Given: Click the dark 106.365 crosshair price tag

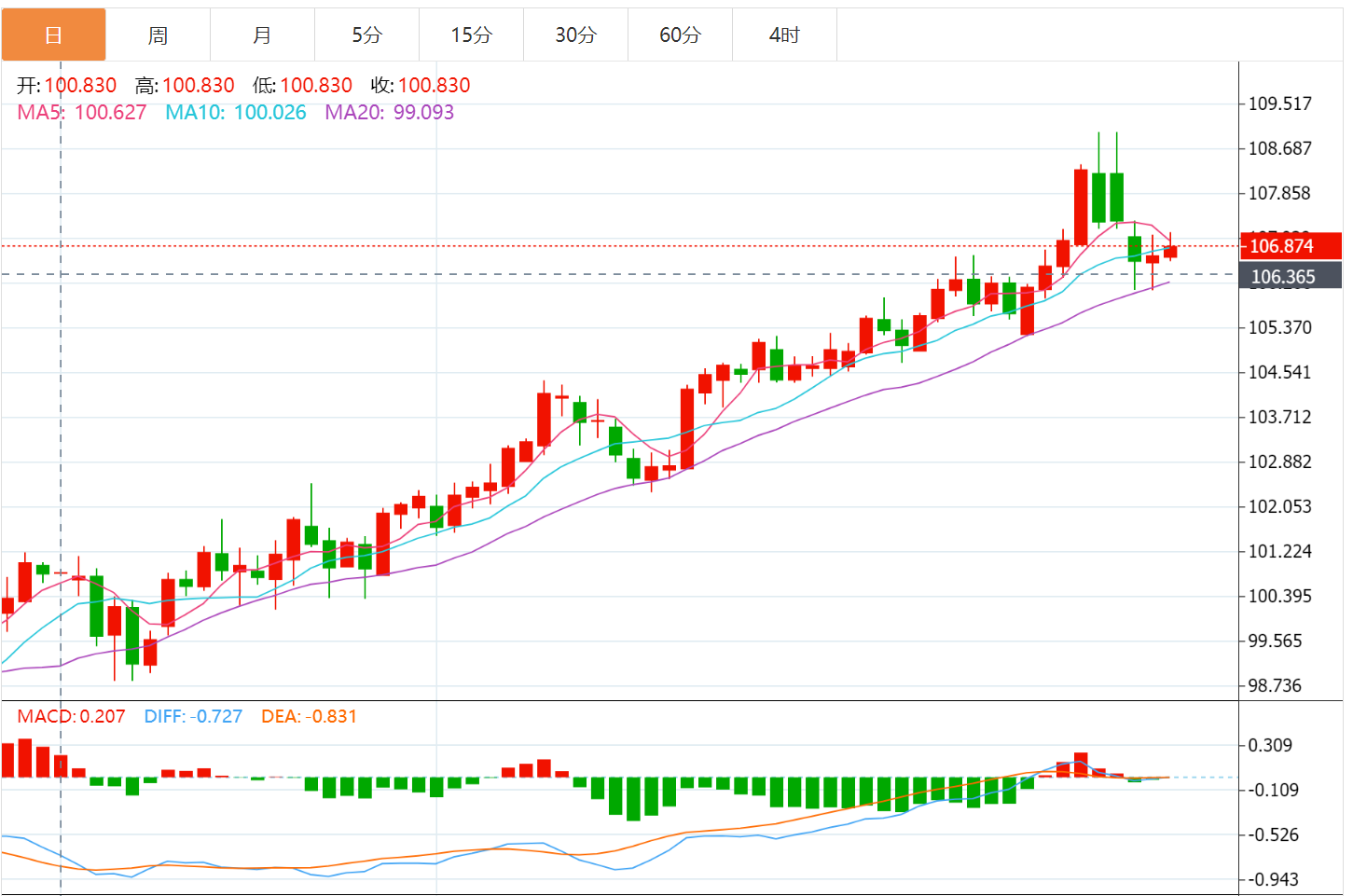Looking at the screenshot, I should [1291, 277].
